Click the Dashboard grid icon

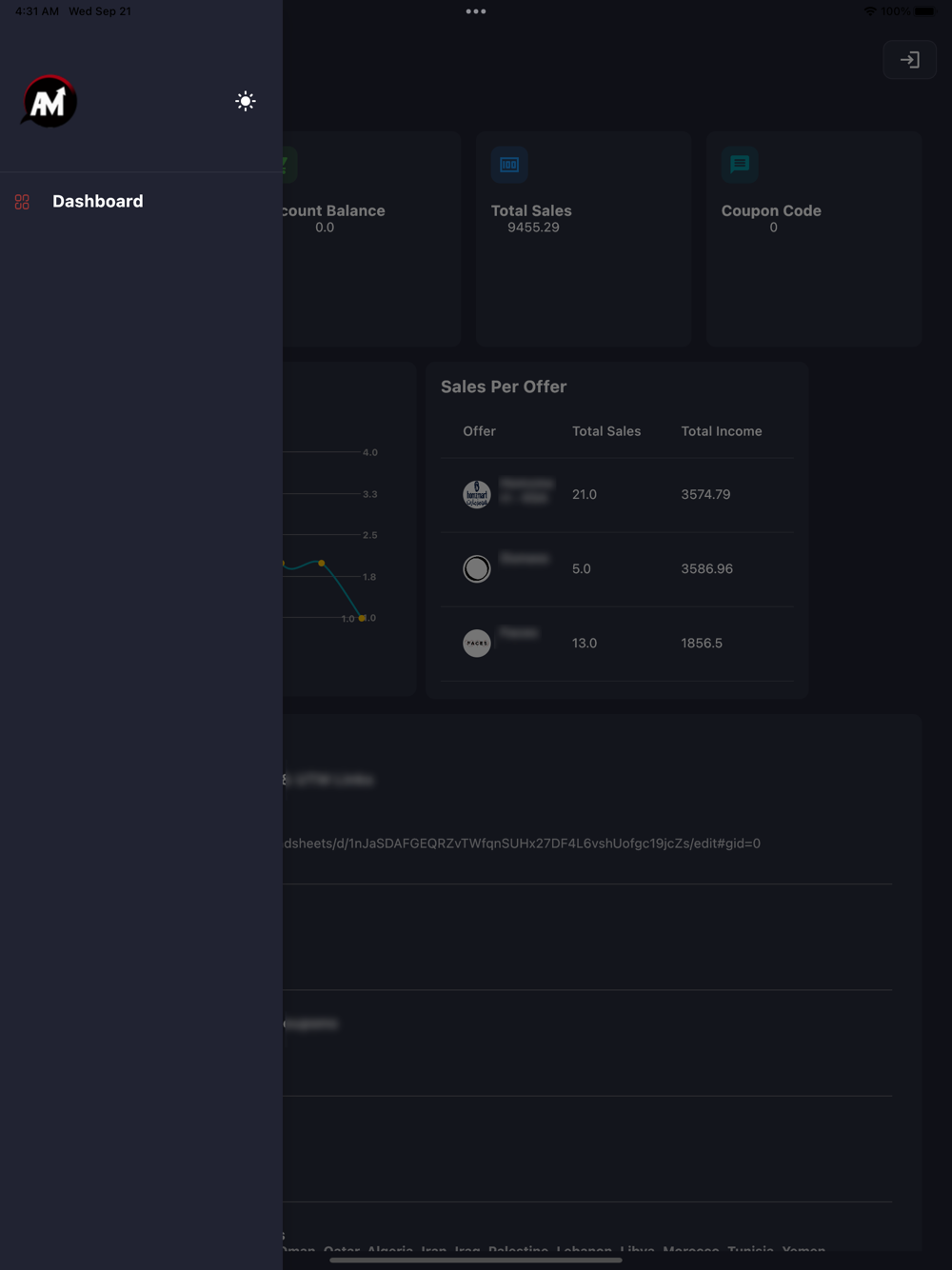point(22,202)
